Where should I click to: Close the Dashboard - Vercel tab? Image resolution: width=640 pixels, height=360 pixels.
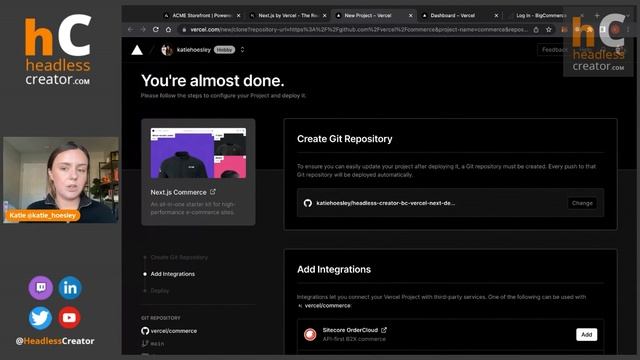(x=496, y=16)
